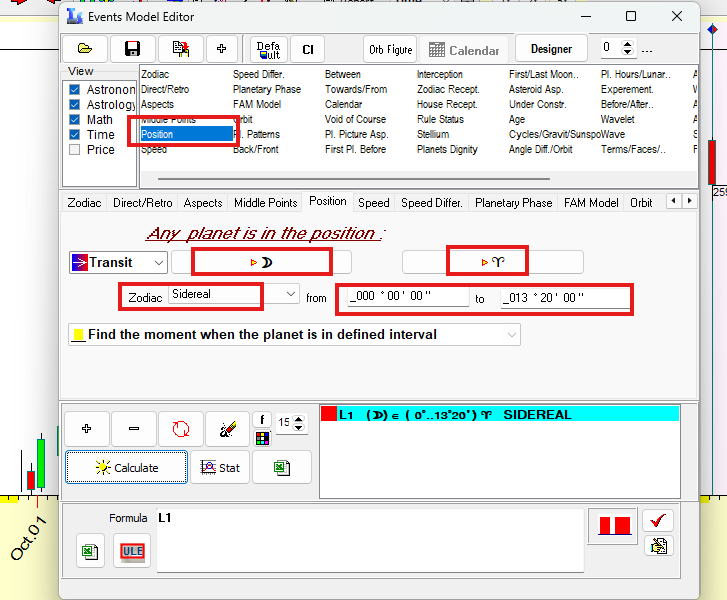727x600 pixels.
Task: Open the Planetary Phase tab
Action: (x=513, y=203)
